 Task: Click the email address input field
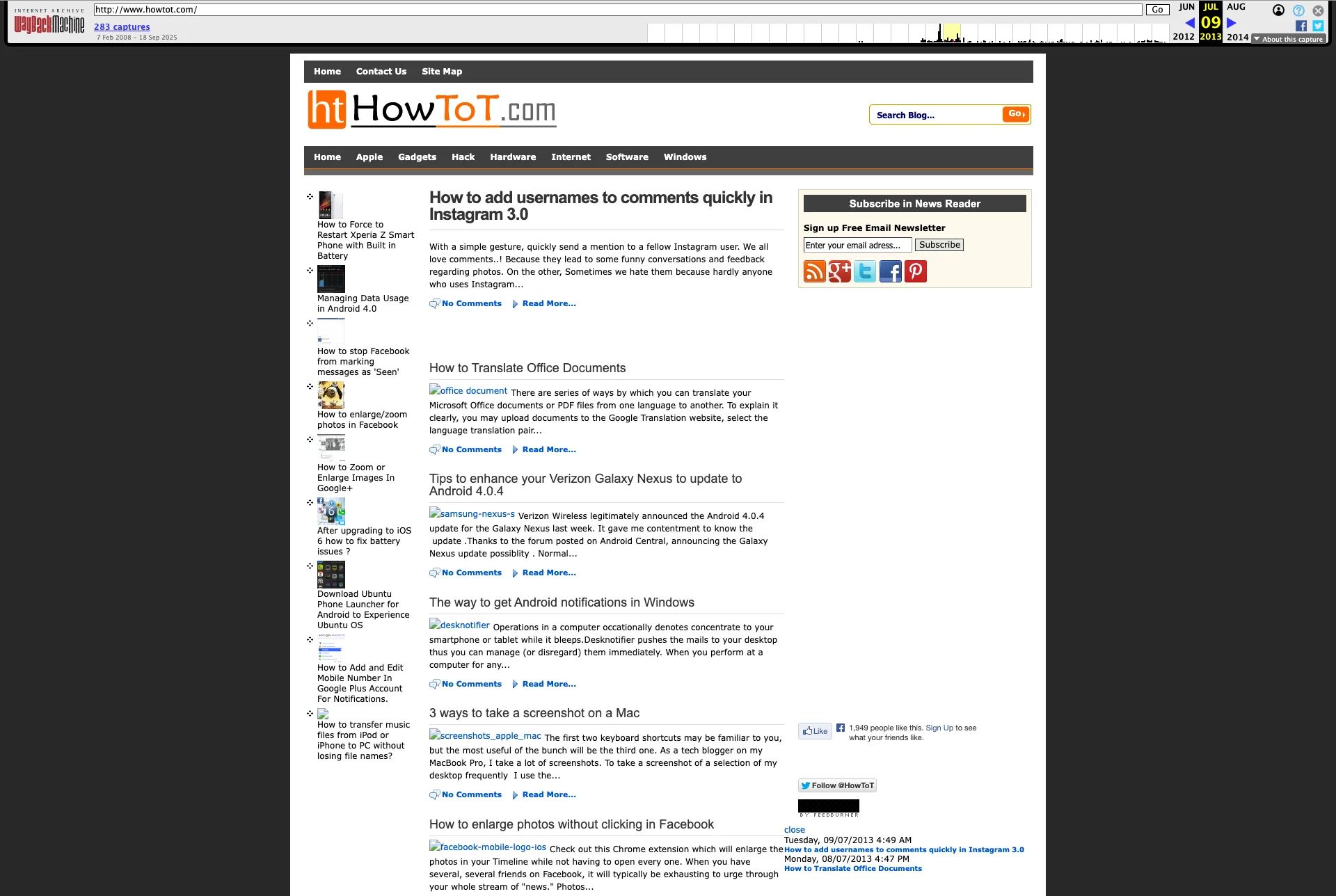[857, 246]
